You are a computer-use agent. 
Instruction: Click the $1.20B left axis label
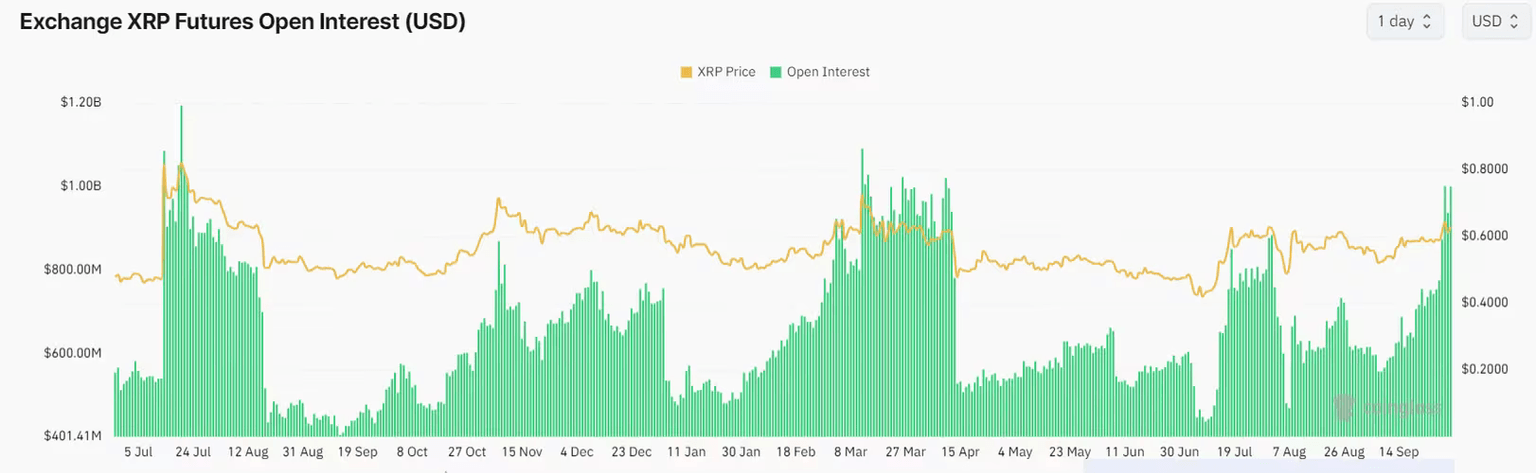82,102
